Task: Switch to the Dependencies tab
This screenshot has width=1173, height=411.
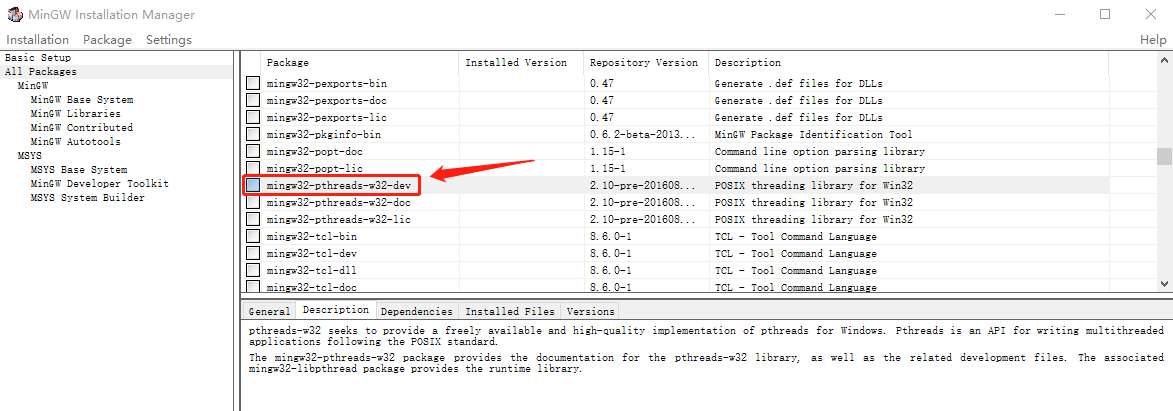Action: coord(416,311)
